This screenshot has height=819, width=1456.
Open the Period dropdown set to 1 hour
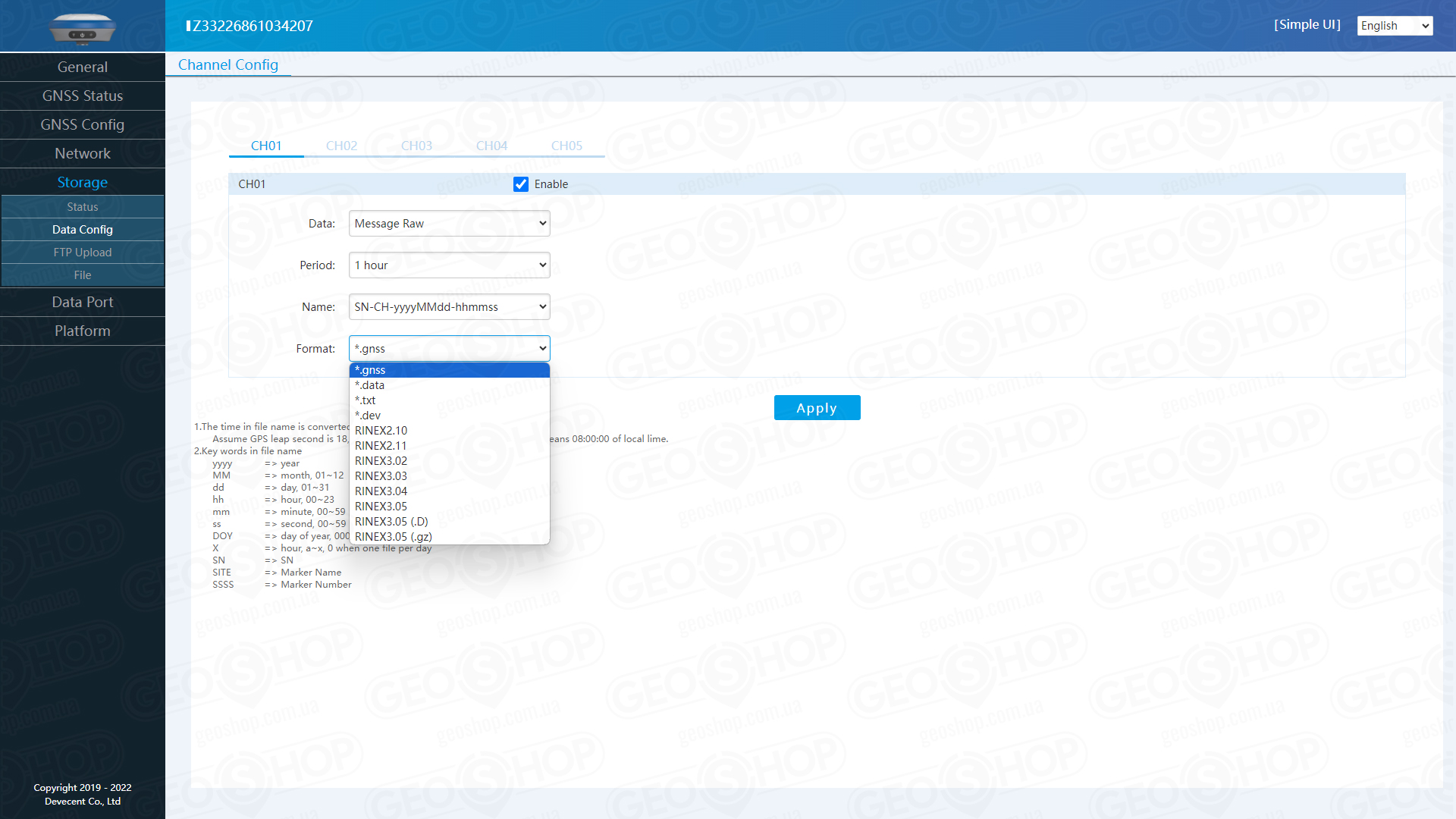coord(449,265)
